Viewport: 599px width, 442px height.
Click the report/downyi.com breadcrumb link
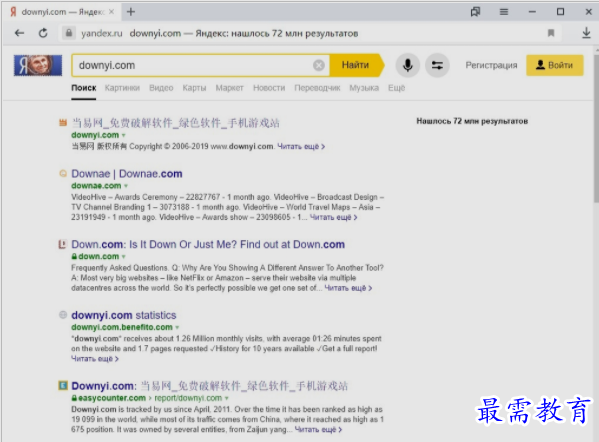coord(188,398)
